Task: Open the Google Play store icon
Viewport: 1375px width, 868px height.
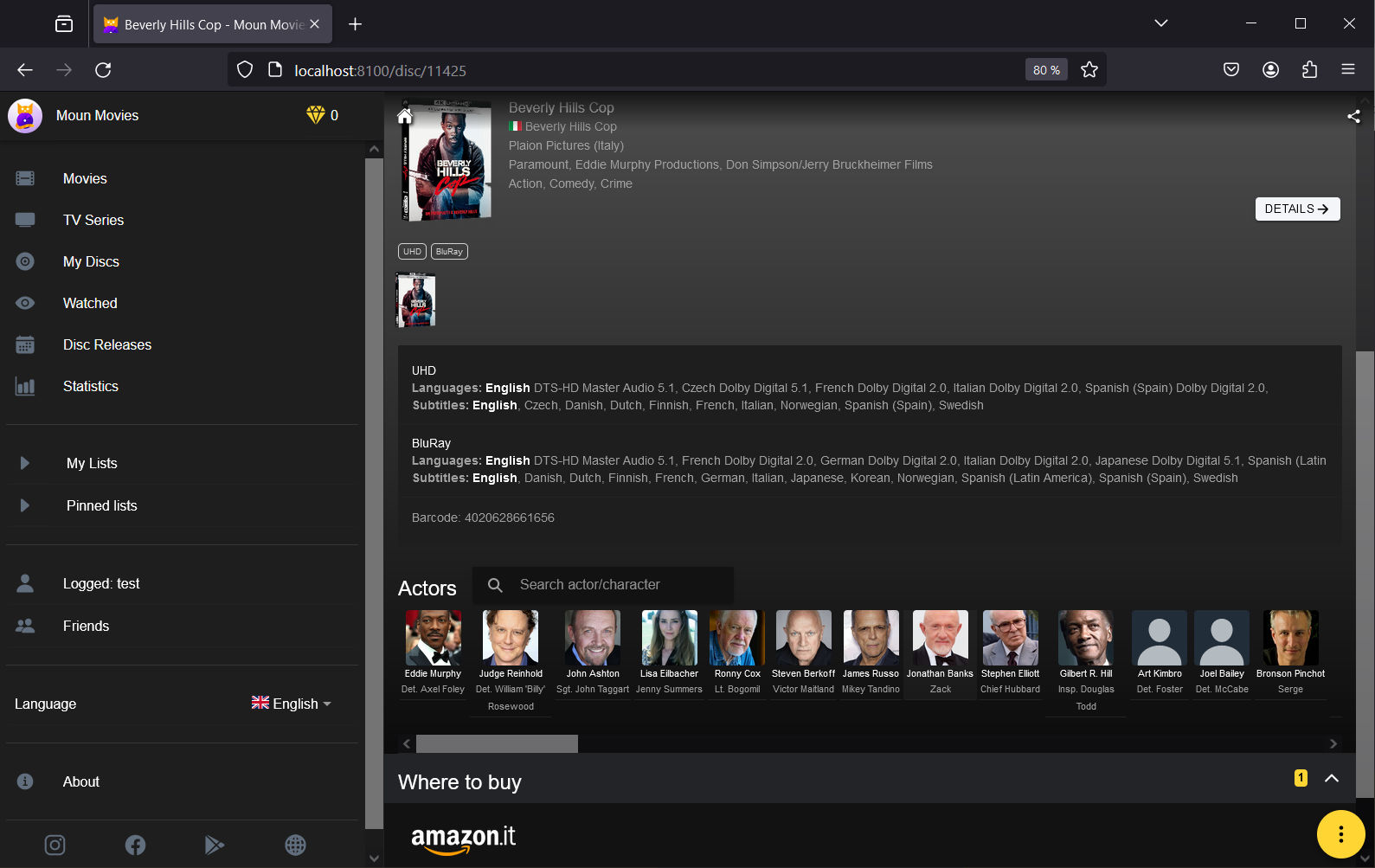Action: coord(215,845)
